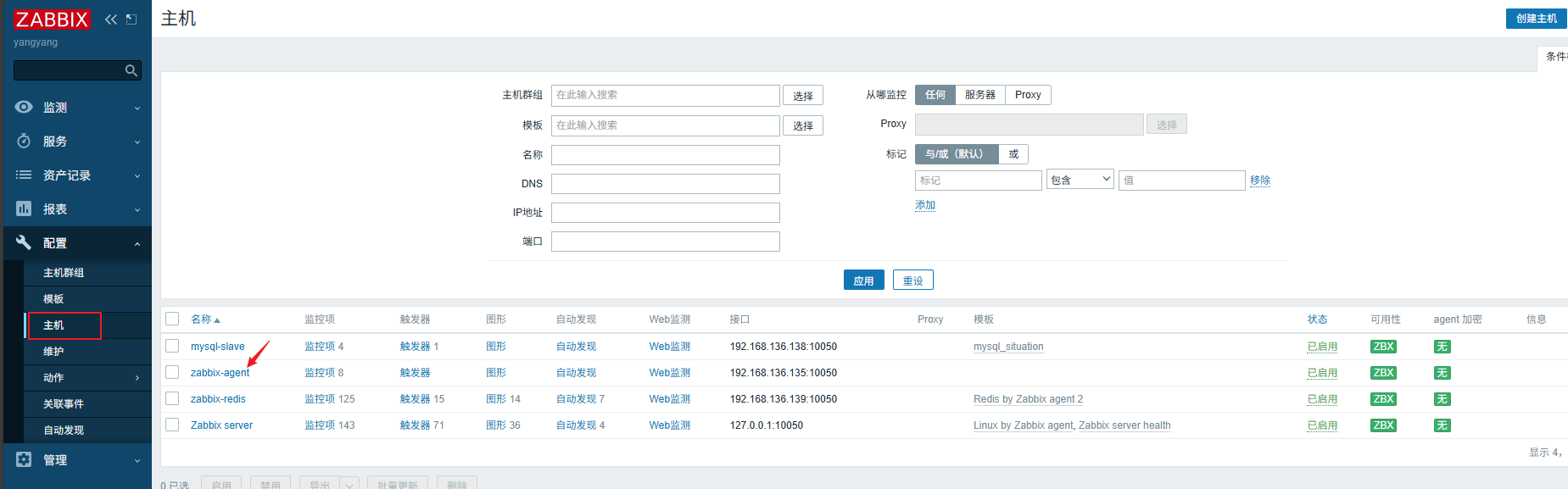Choose 与/或 (默认) tag mode
Image resolution: width=1568 pixels, height=489 pixels.
click(x=957, y=154)
